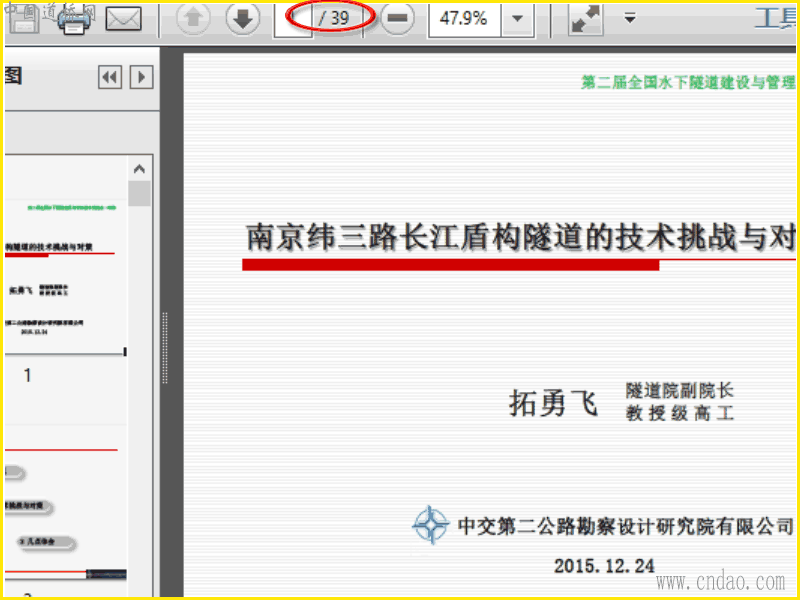Click the current page number field
Screen dimensions: 800x600
[293, 19]
